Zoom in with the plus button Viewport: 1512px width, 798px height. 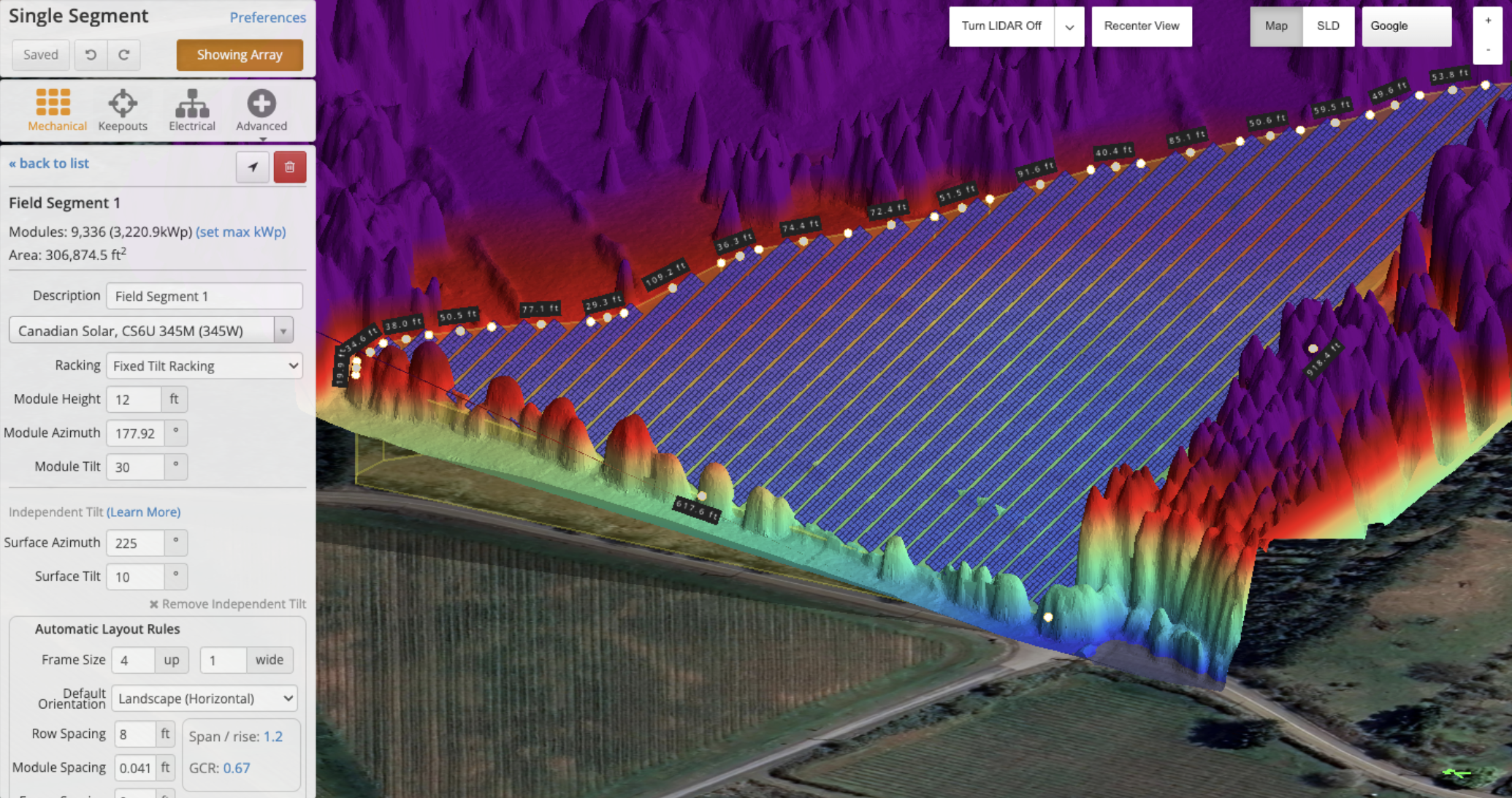click(1488, 21)
